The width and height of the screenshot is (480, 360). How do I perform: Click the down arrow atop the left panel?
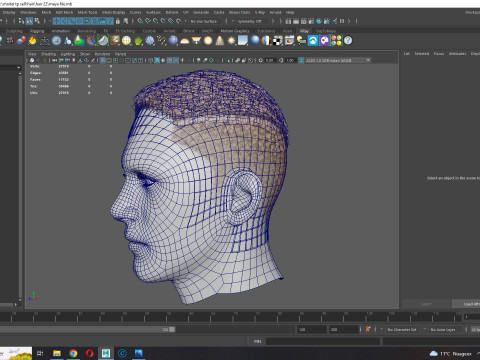(18, 67)
